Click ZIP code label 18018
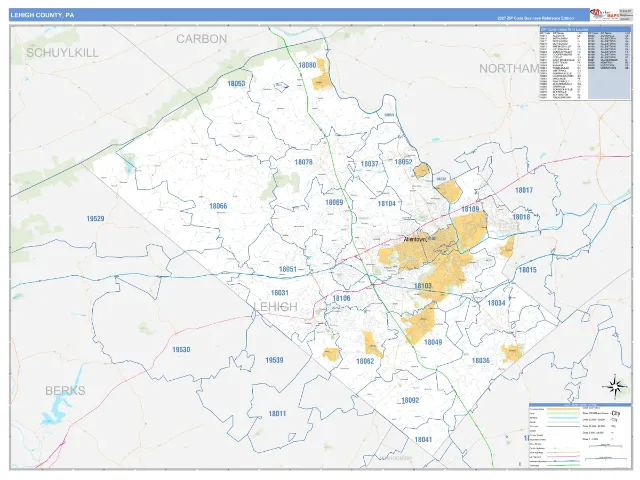640x480 pixels. [x=521, y=217]
